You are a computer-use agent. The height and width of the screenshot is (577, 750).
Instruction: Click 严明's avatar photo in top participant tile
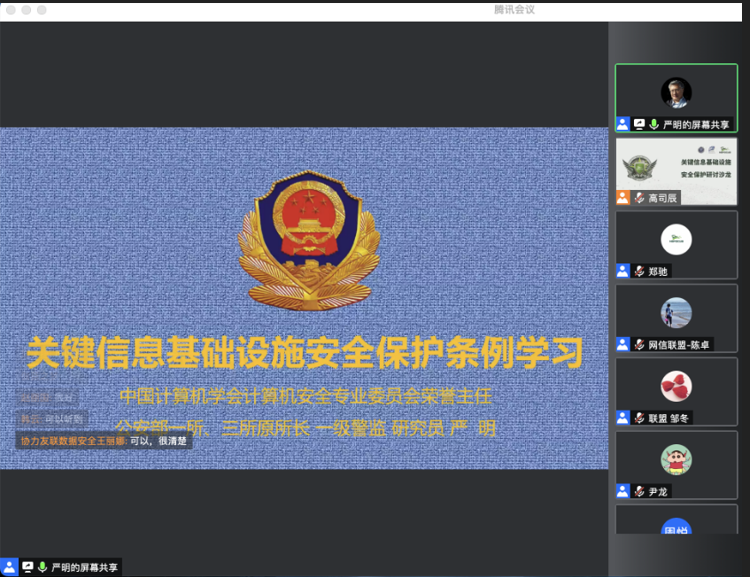pos(676,92)
